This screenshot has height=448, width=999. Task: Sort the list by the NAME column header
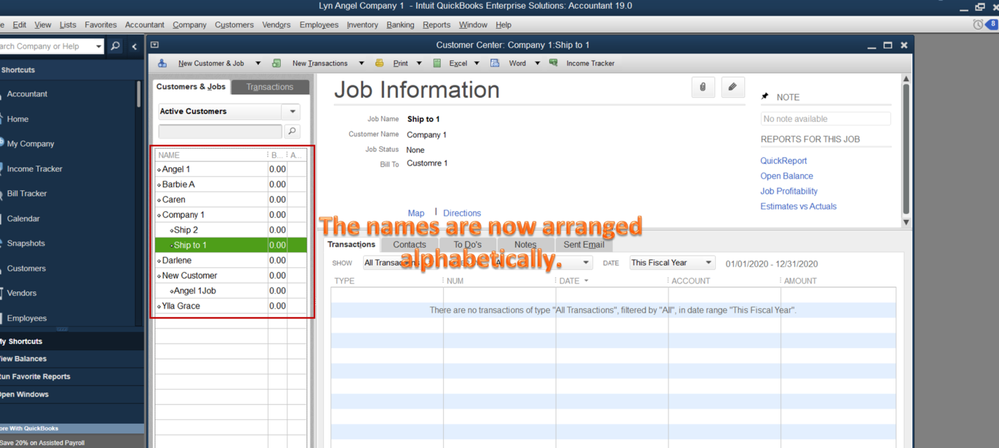211,155
